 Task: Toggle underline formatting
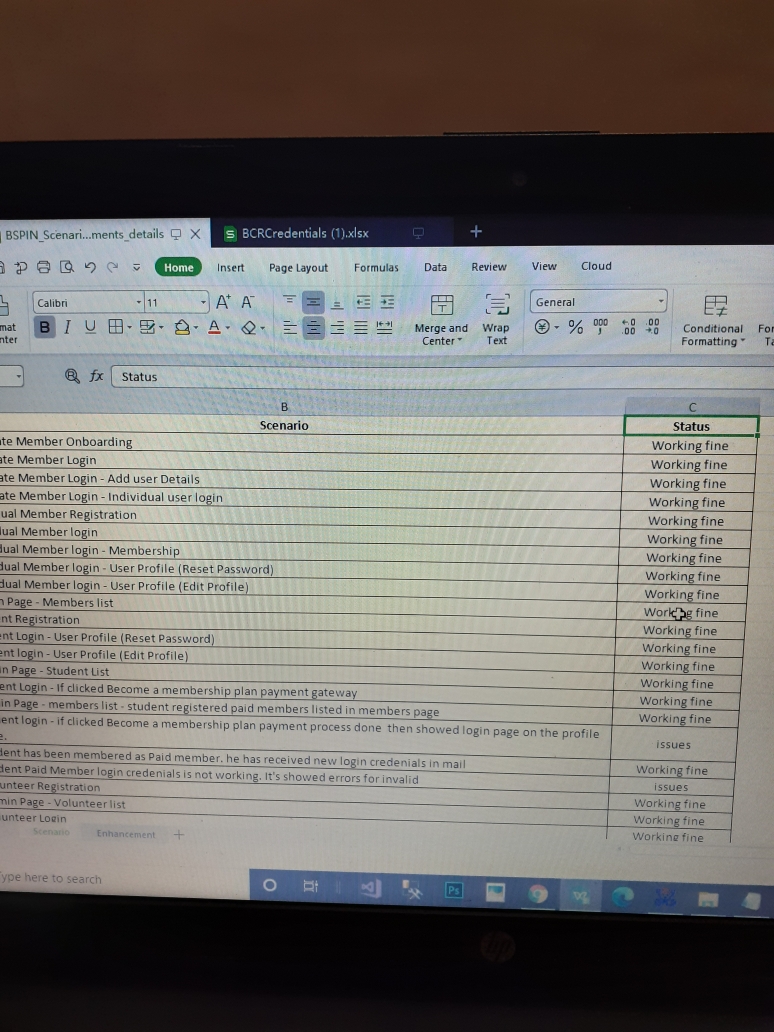pyautogui.click(x=91, y=327)
